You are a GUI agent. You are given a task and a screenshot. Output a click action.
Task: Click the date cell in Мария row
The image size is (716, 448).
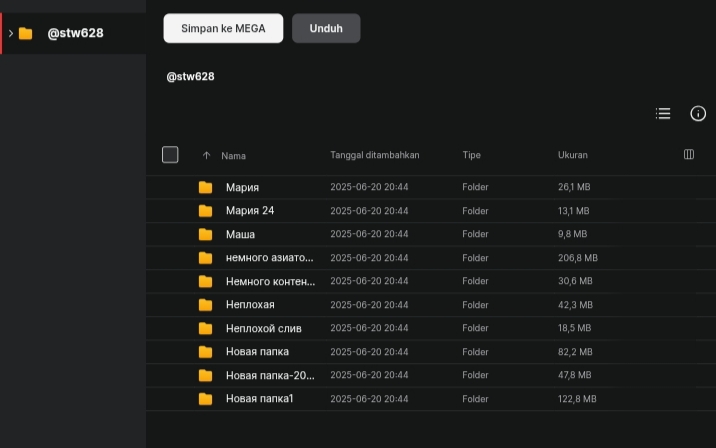coord(369,187)
